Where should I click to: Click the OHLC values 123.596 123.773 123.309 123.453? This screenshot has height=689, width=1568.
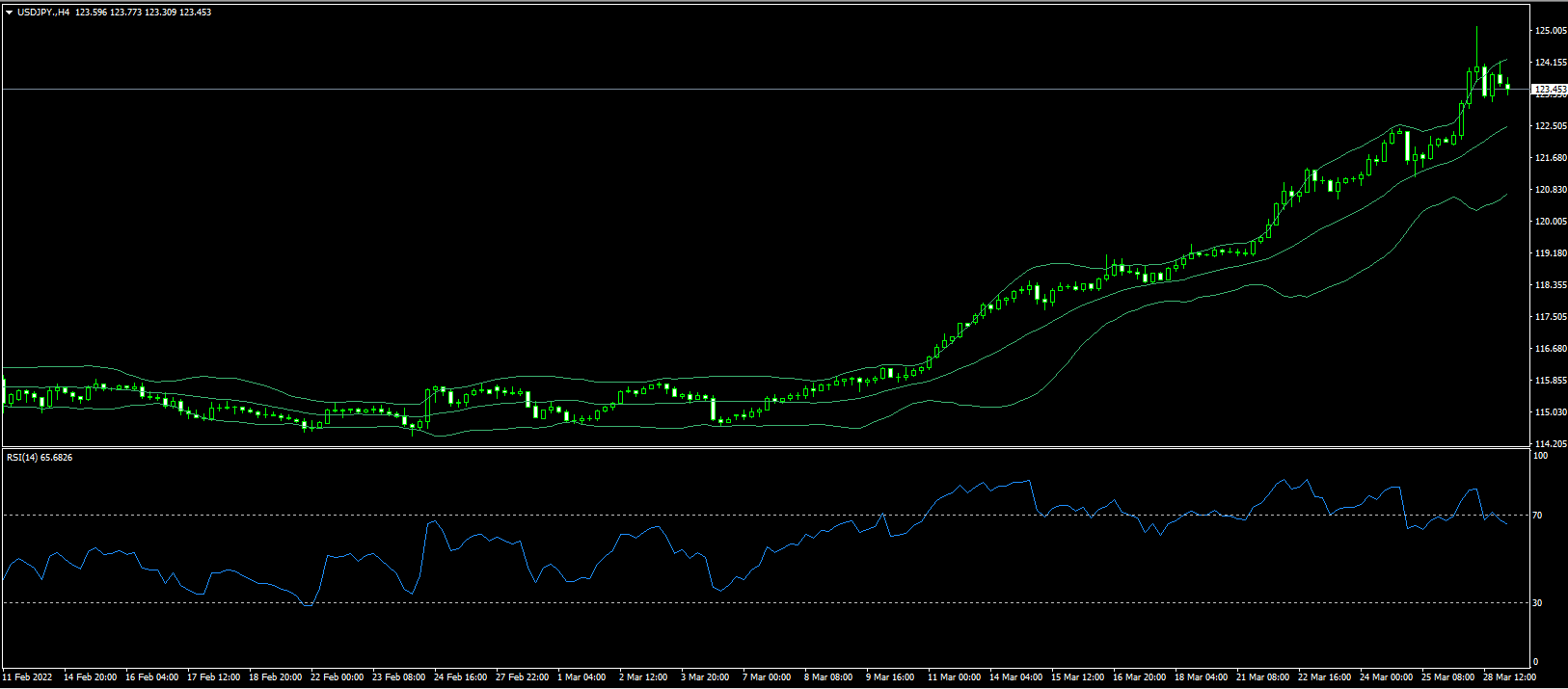click(144, 13)
